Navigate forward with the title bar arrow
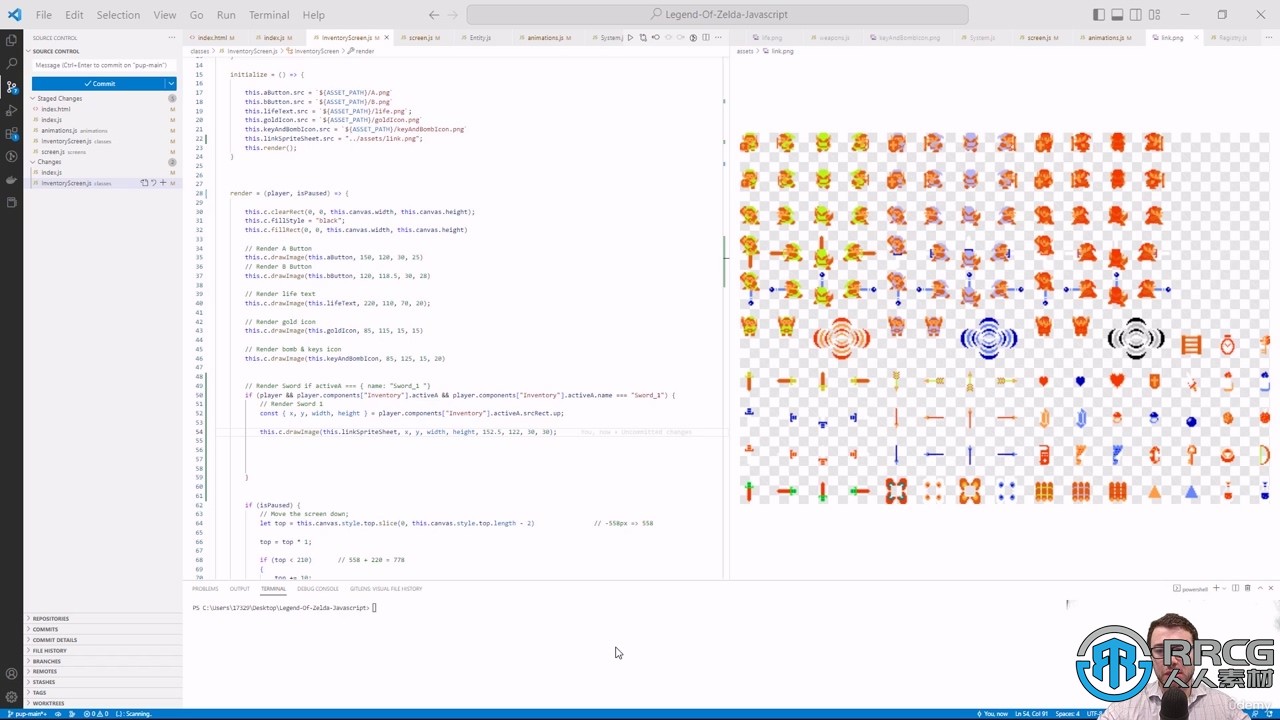Viewport: 1280px width, 720px height. [x=454, y=15]
